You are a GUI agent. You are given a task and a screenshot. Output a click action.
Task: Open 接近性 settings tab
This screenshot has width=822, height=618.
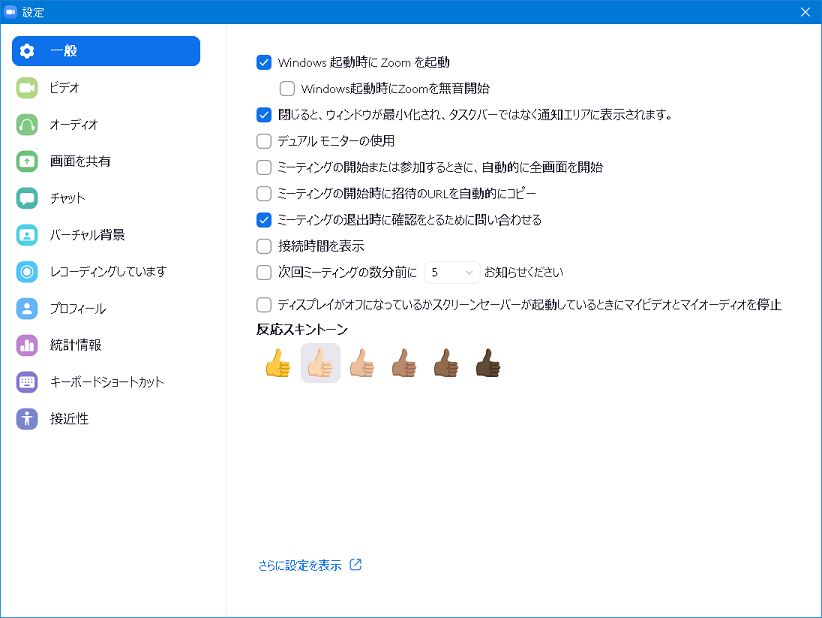[106, 419]
